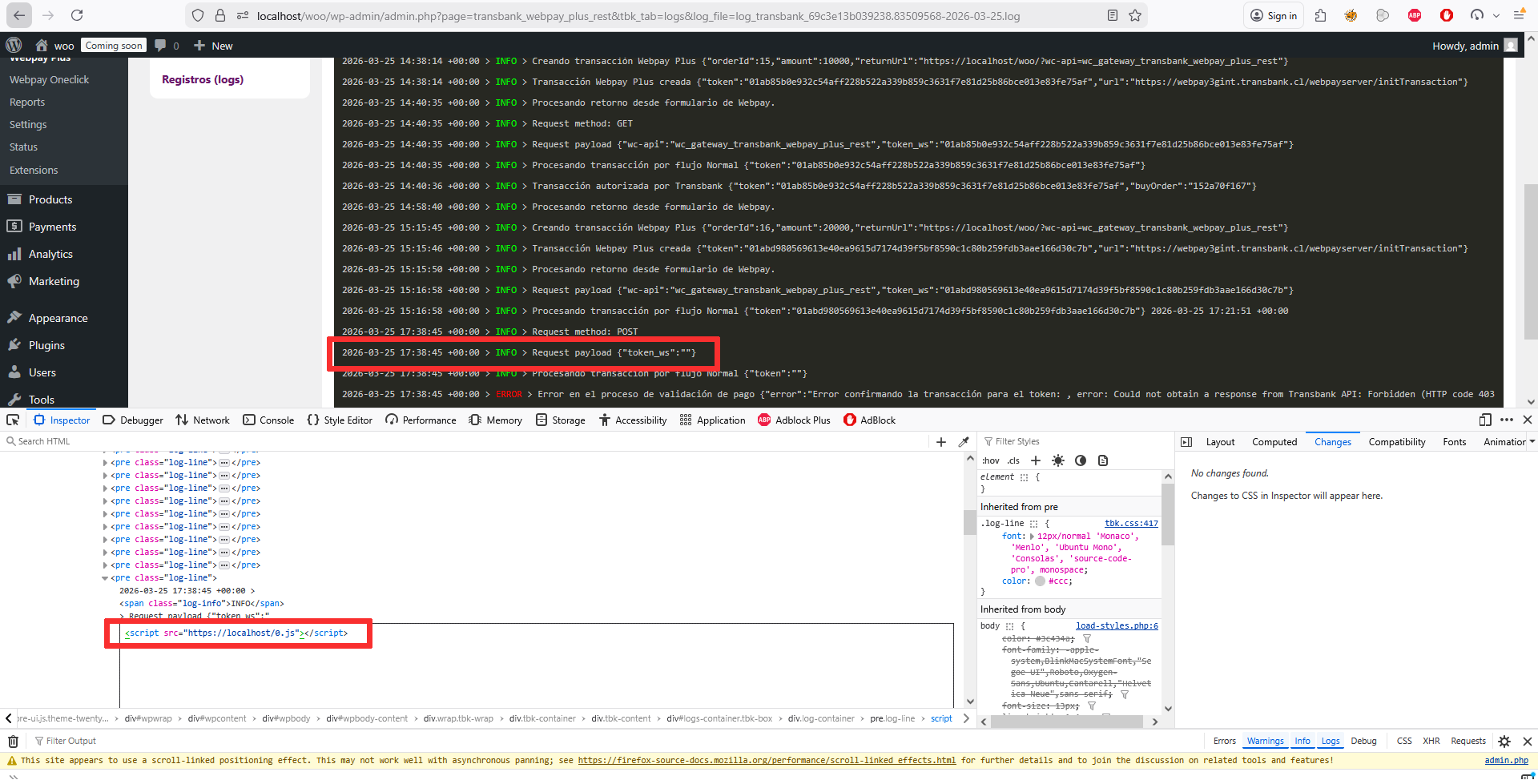
Task: Open the Network tab
Action: pos(203,420)
